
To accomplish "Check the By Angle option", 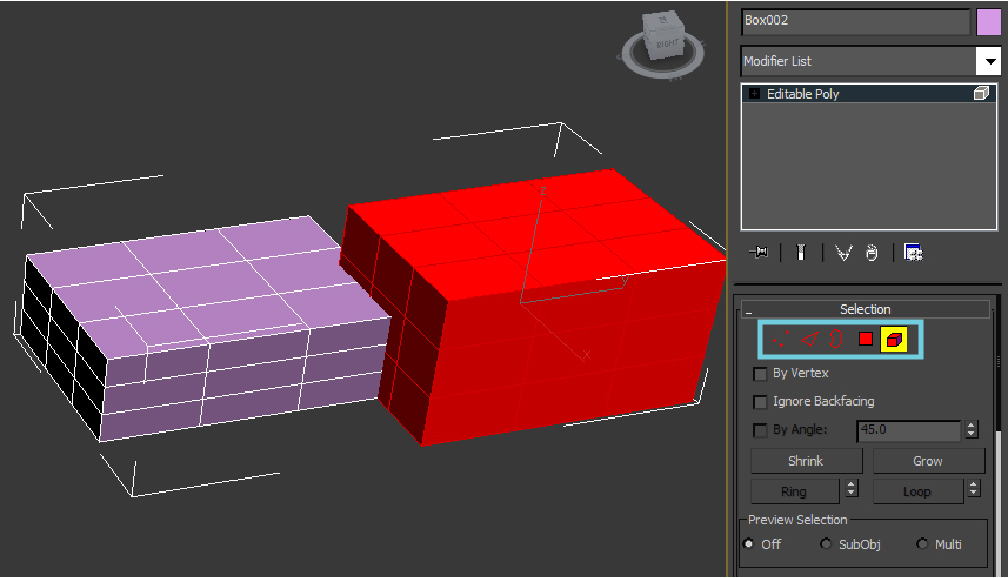I will pos(760,430).
